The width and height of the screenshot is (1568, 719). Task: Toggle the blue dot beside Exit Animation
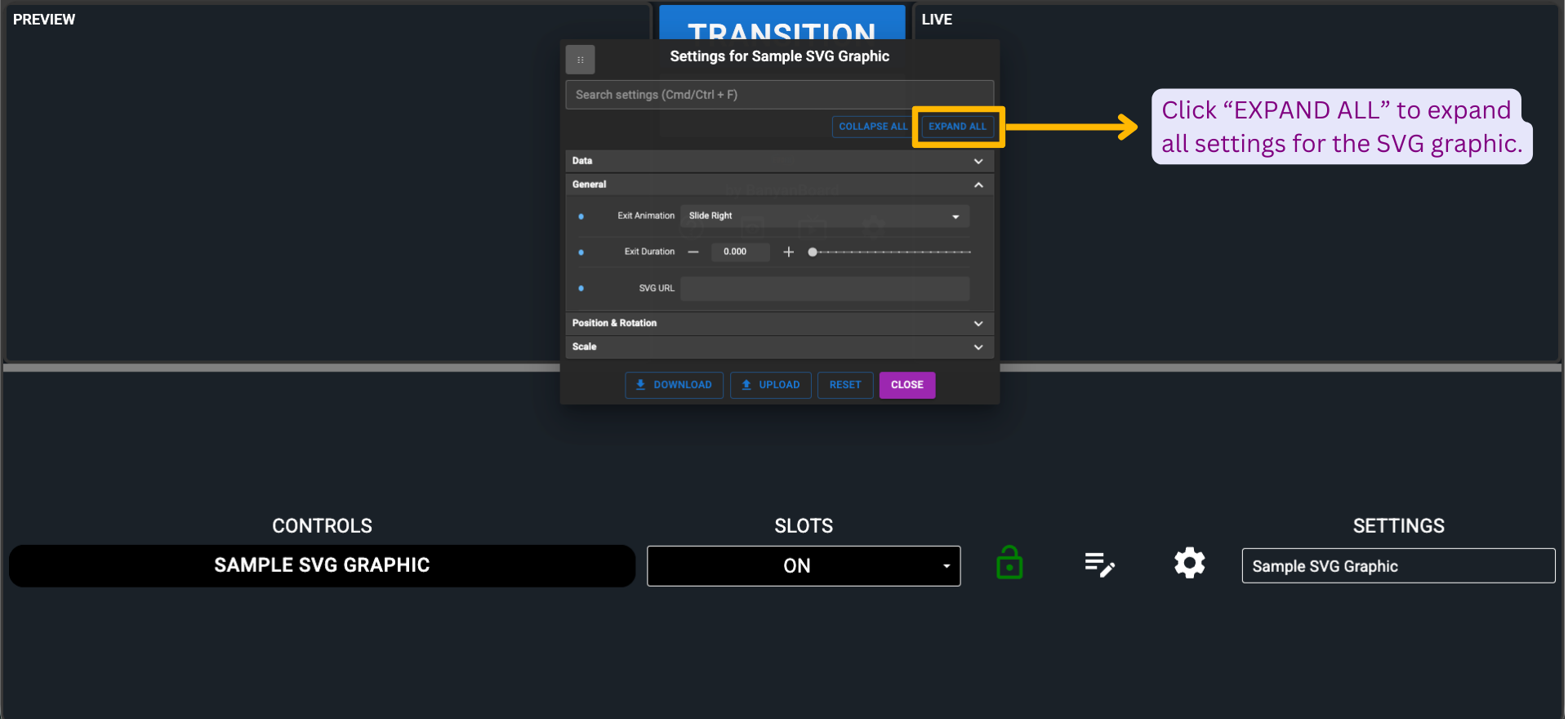pyautogui.click(x=581, y=217)
